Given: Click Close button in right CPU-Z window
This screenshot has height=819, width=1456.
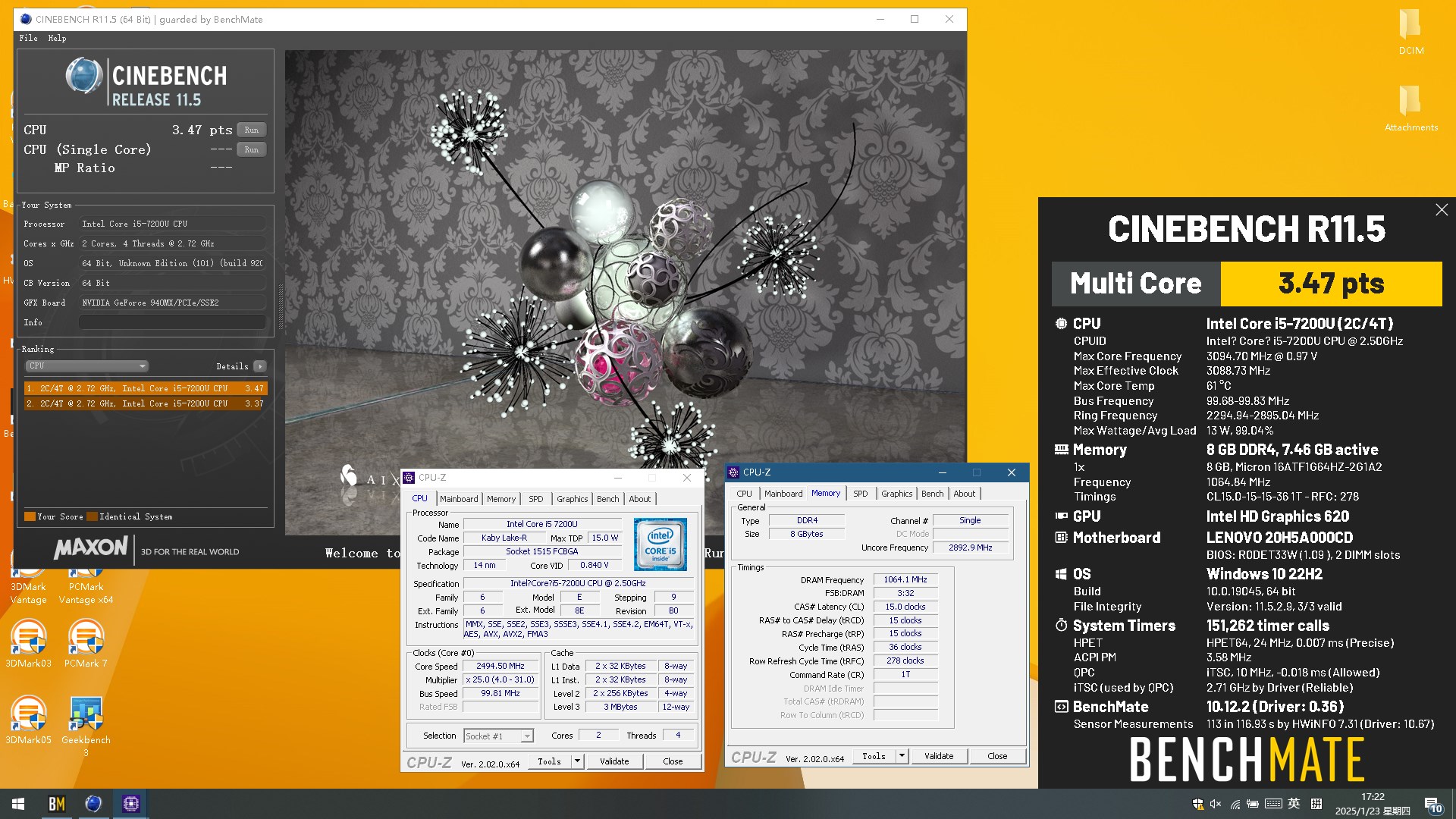Looking at the screenshot, I should 997,756.
